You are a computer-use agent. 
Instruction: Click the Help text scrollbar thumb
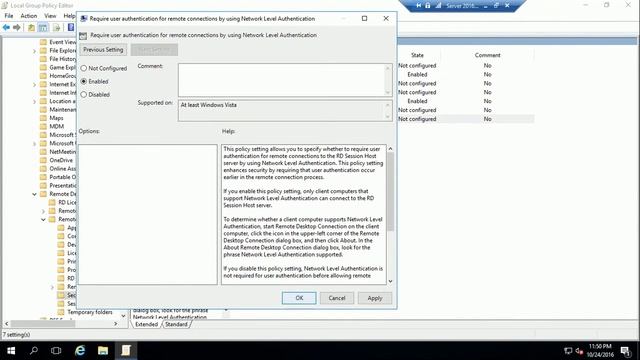point(390,192)
